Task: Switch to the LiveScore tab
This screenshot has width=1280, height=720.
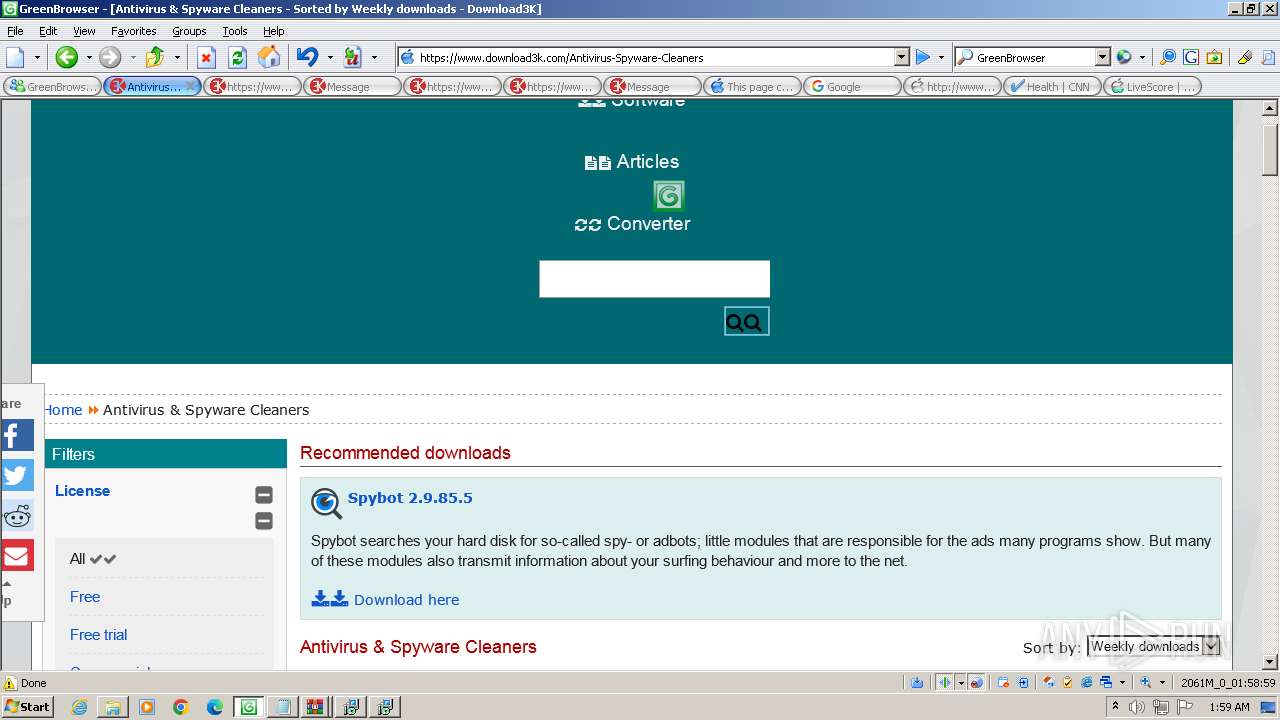Action: (1152, 86)
